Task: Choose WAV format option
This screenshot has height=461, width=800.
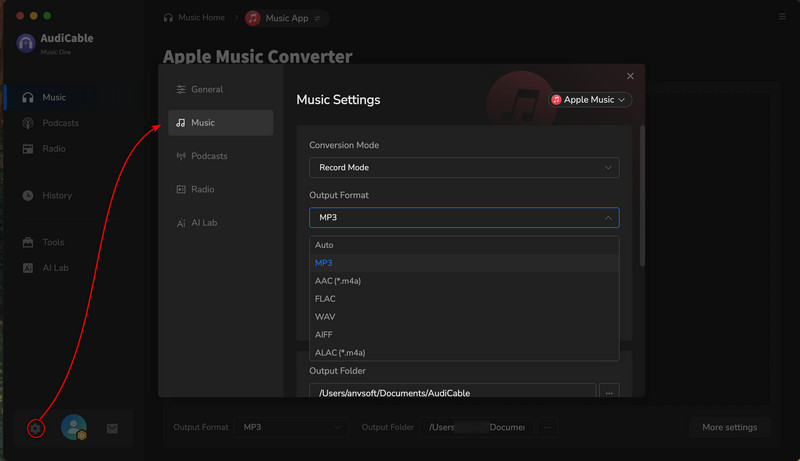Action: 464,317
